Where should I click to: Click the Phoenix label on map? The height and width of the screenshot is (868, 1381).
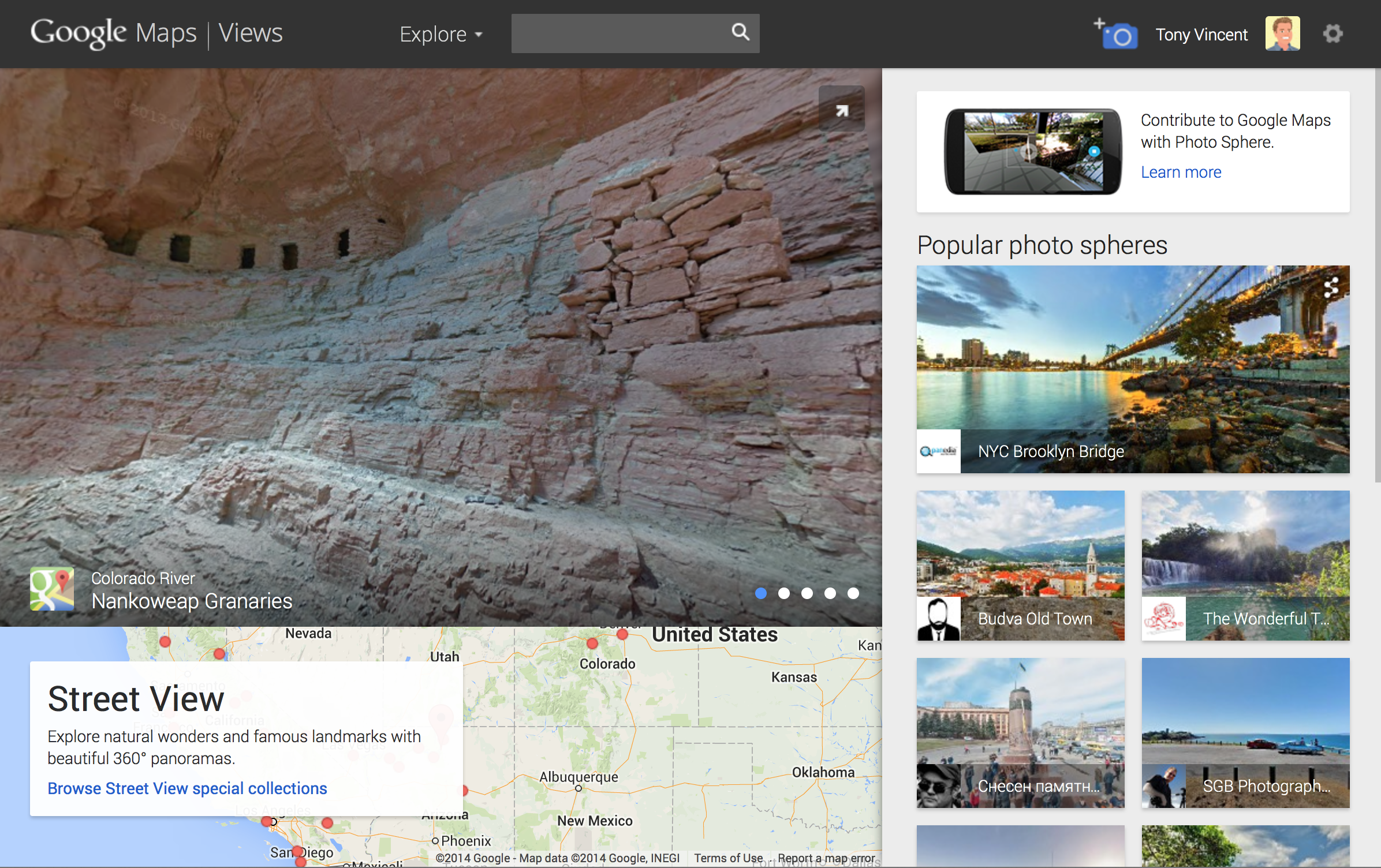pos(466,841)
